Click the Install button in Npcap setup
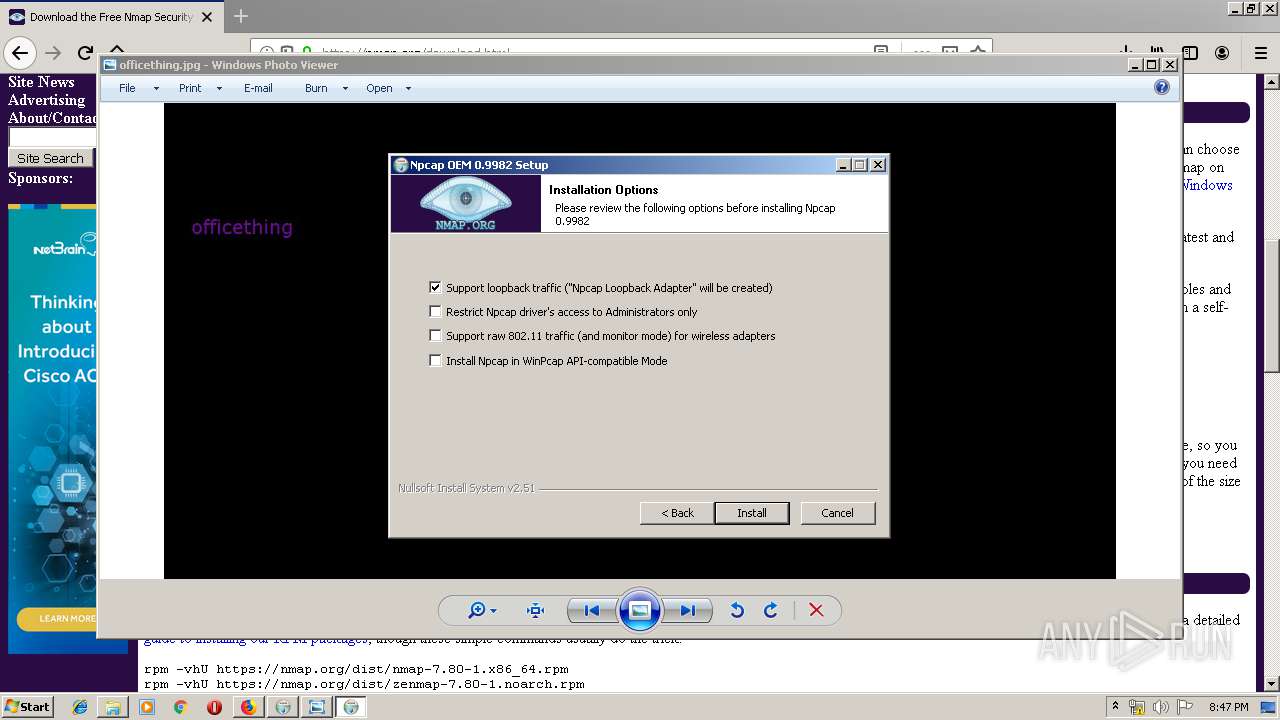The image size is (1280, 720). coord(752,513)
